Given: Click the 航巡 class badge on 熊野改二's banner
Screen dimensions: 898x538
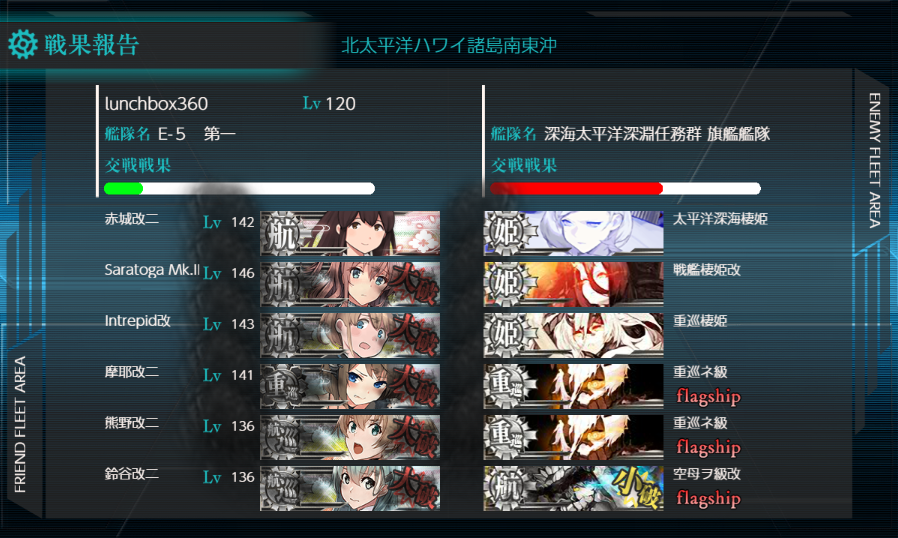Looking at the screenshot, I should tap(282, 437).
